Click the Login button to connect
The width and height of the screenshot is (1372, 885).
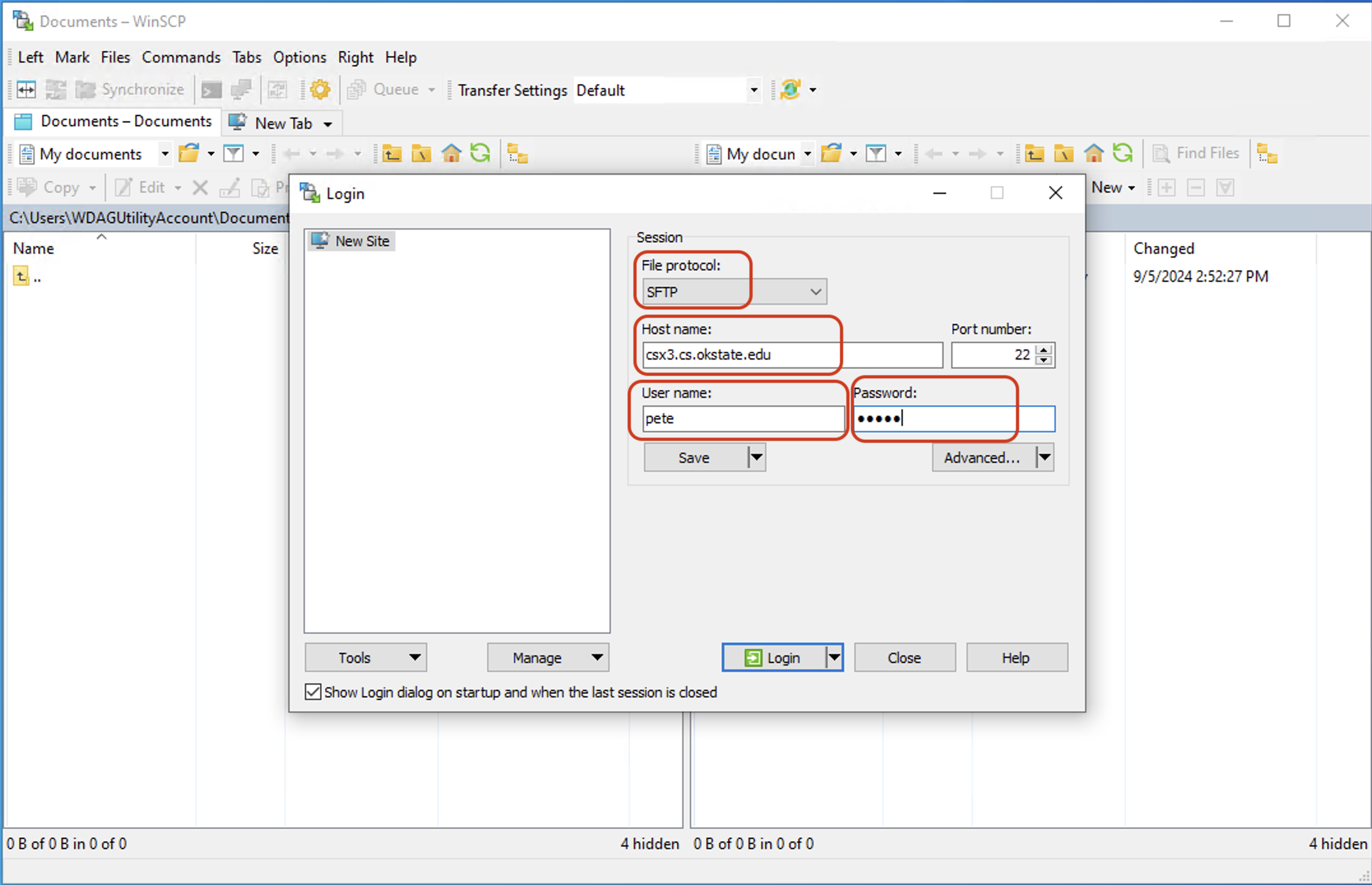(775, 657)
